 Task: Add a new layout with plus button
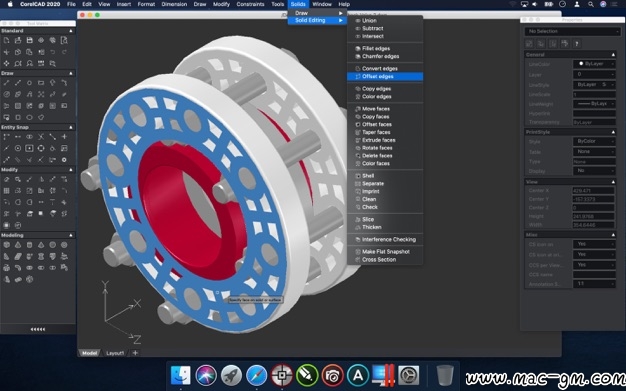point(135,353)
